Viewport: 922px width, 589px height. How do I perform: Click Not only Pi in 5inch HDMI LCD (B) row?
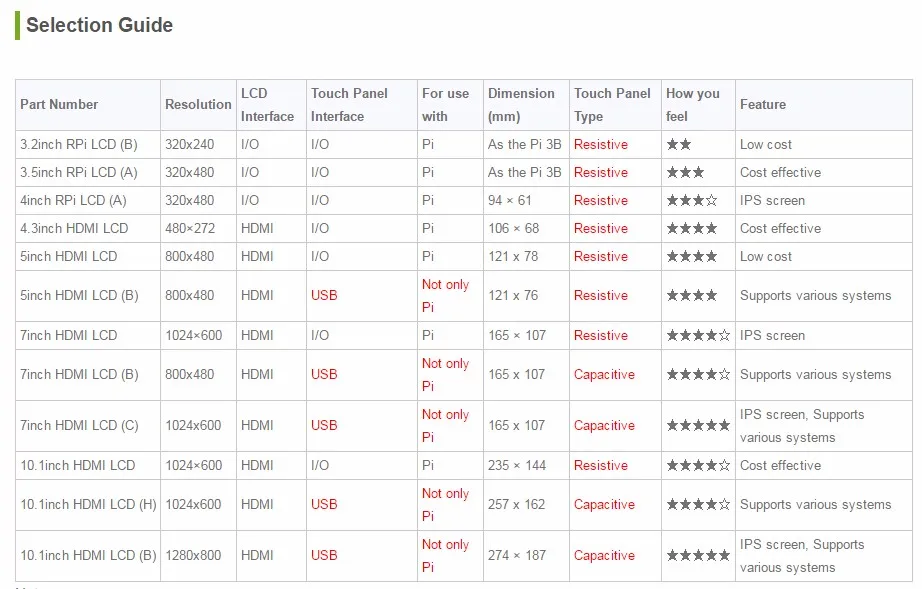pos(445,296)
